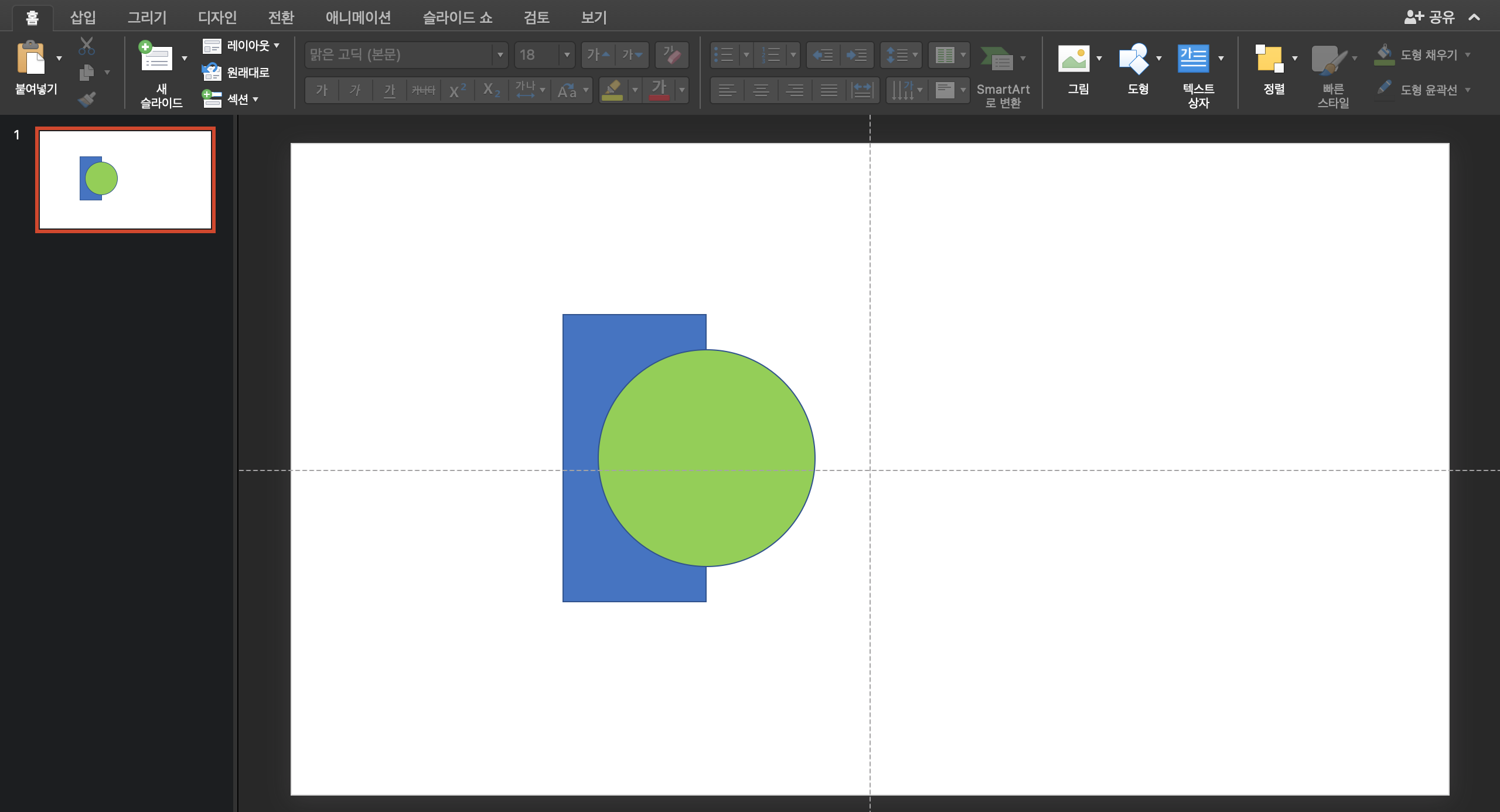Click the Format Painter brush icon
1500x812 pixels.
click(87, 100)
